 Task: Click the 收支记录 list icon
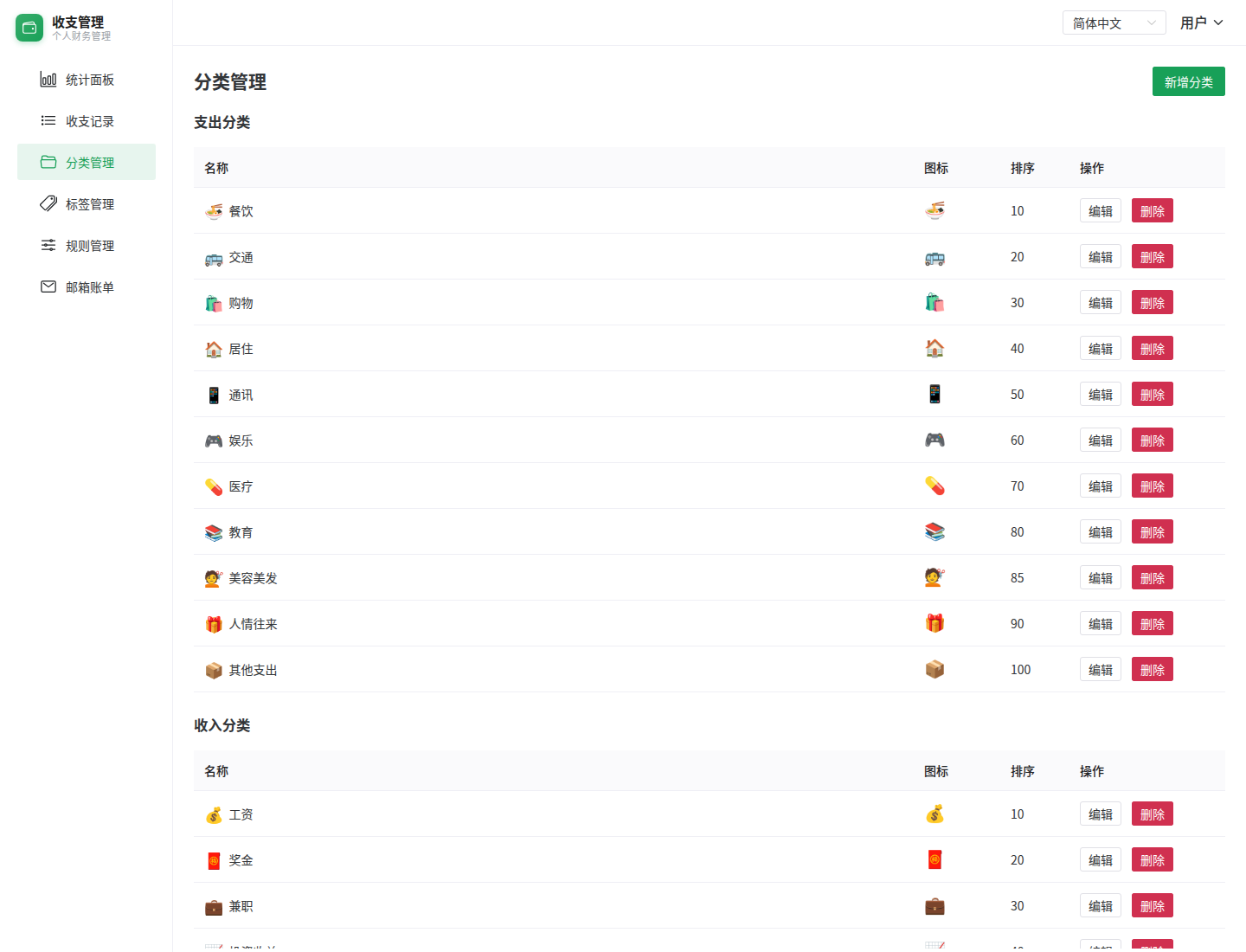[x=48, y=121]
